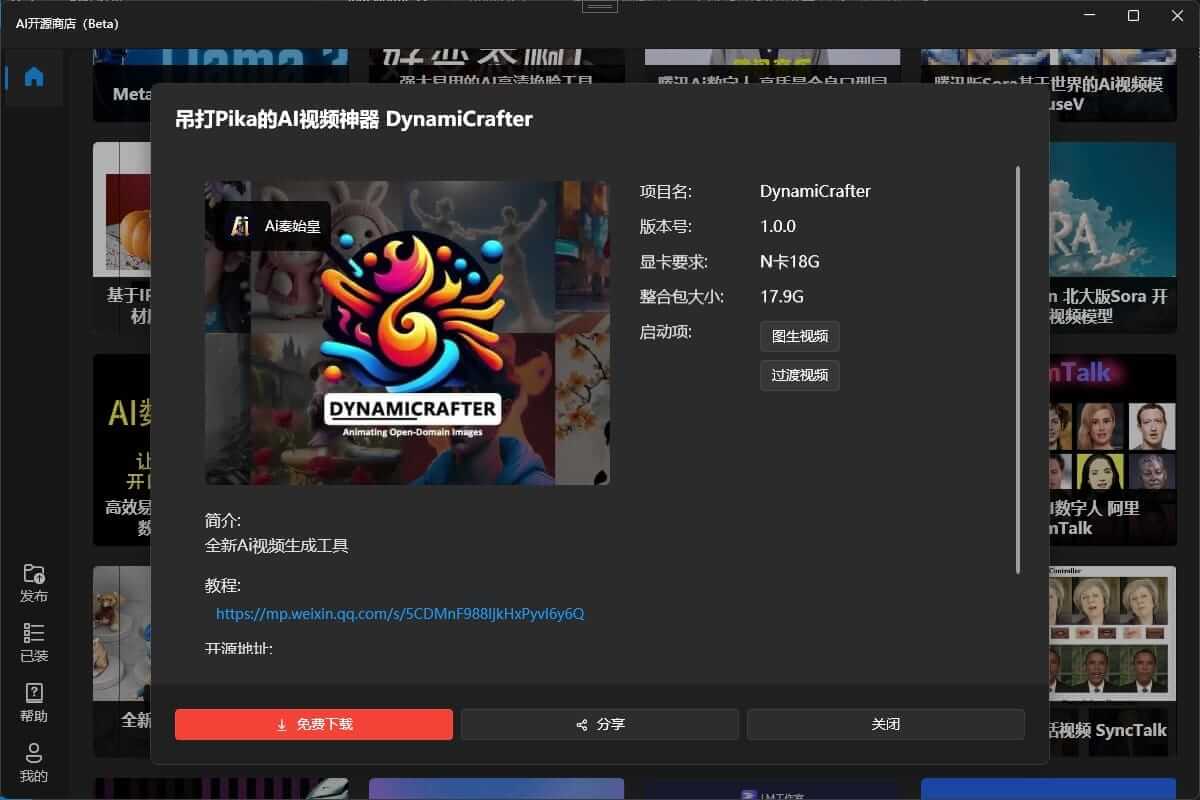Launch the 过渡视频 startup option
The height and width of the screenshot is (800, 1200).
pyautogui.click(x=800, y=376)
